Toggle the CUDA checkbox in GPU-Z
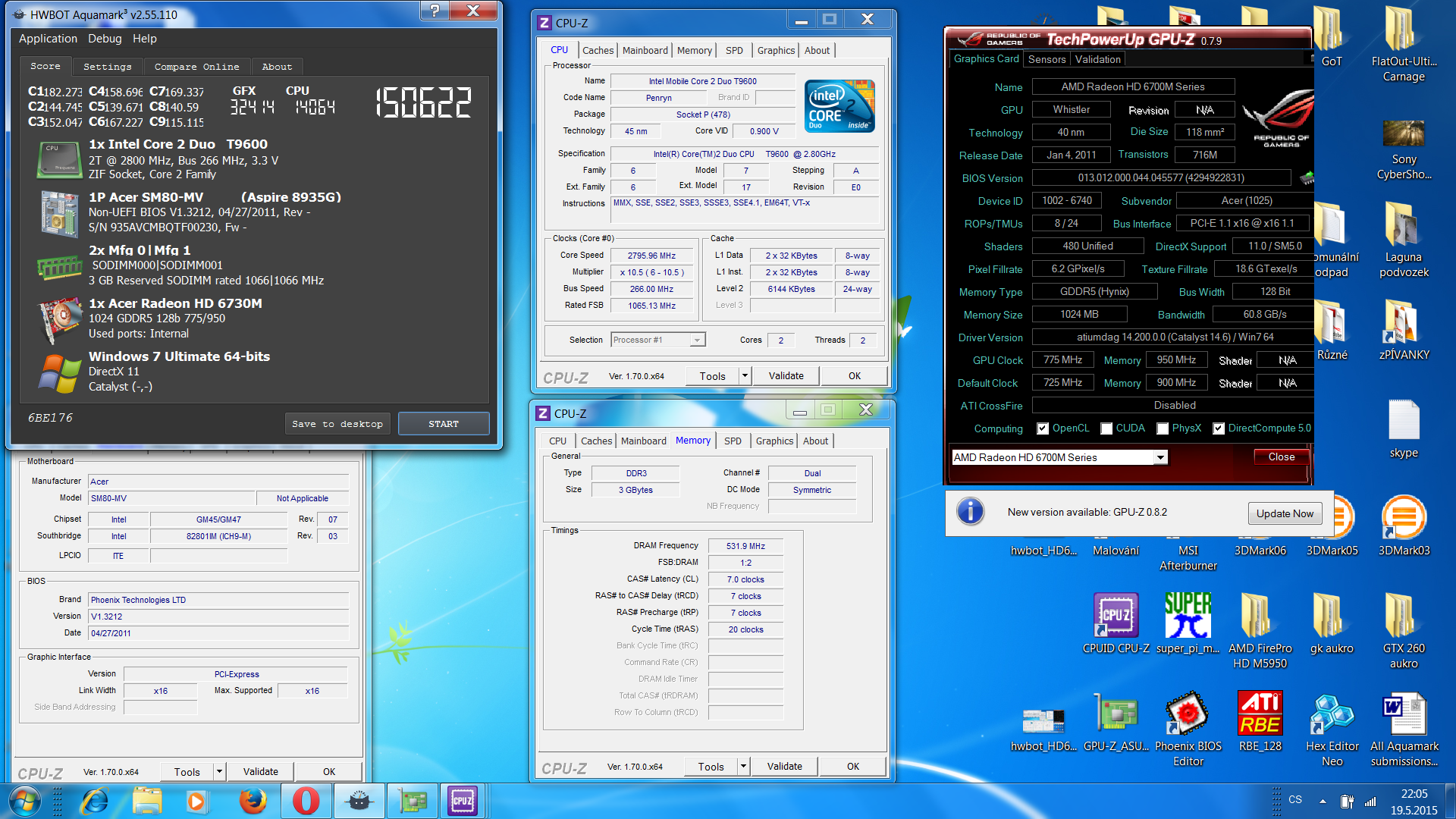Screen dimensions: 1456x819 (1106, 428)
